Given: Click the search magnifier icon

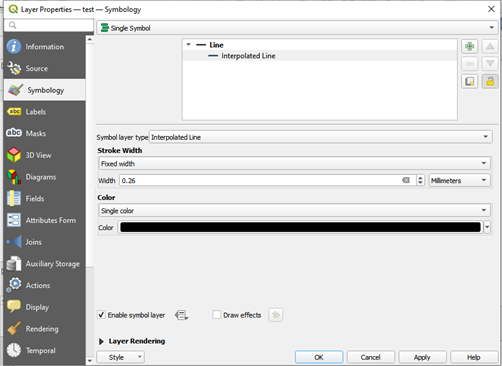Looking at the screenshot, I should (12, 25).
